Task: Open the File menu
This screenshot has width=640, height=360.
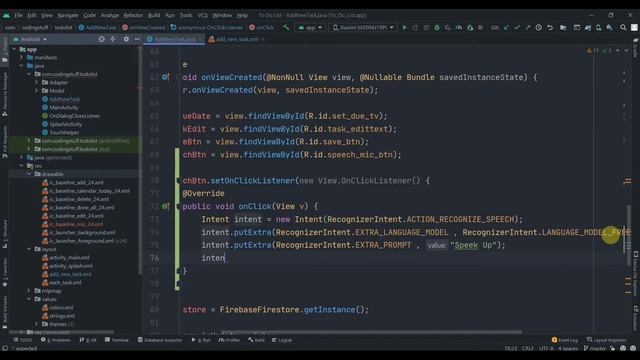Action: 18,15
